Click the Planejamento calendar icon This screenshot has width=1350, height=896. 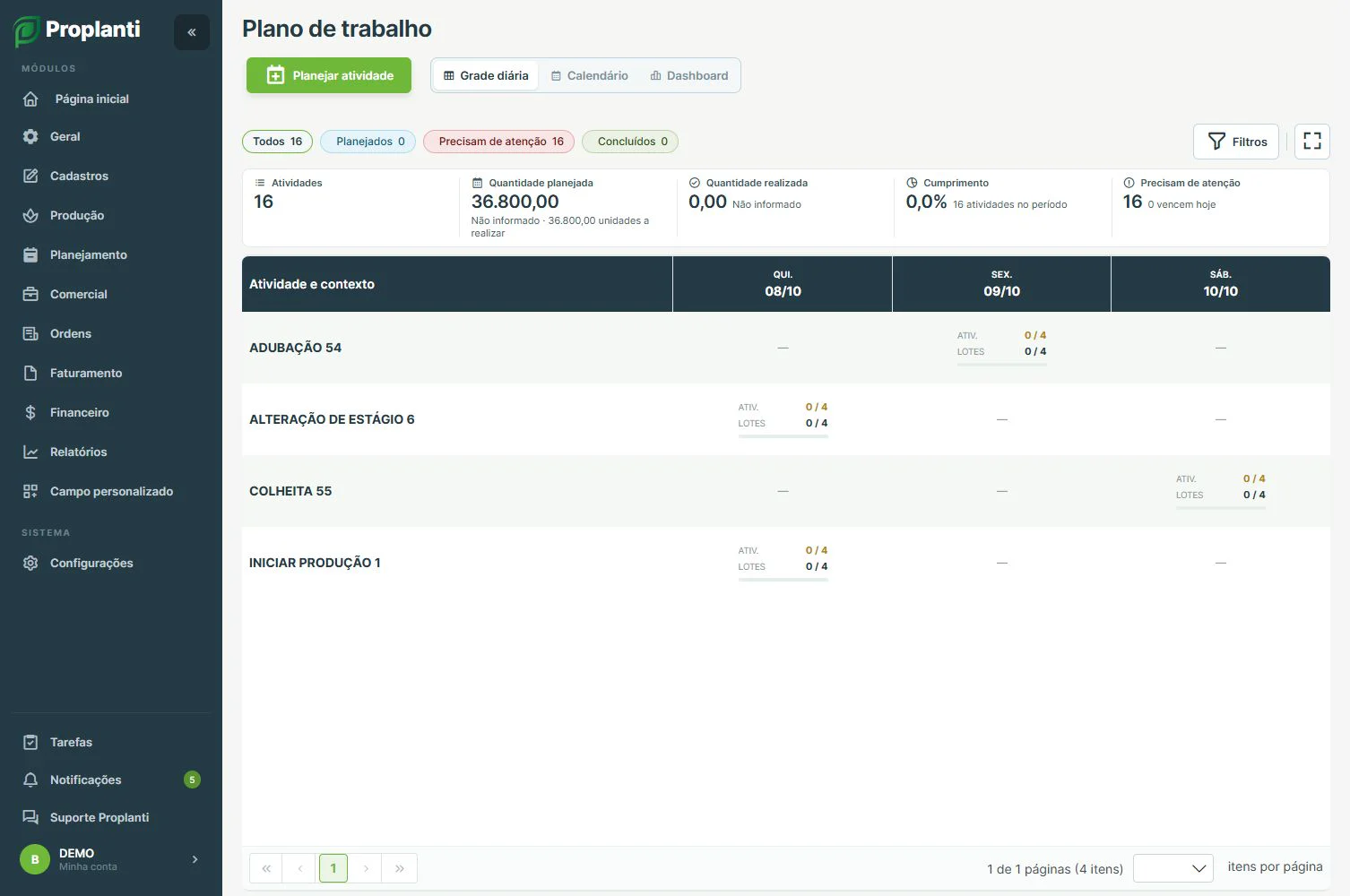pos(30,254)
